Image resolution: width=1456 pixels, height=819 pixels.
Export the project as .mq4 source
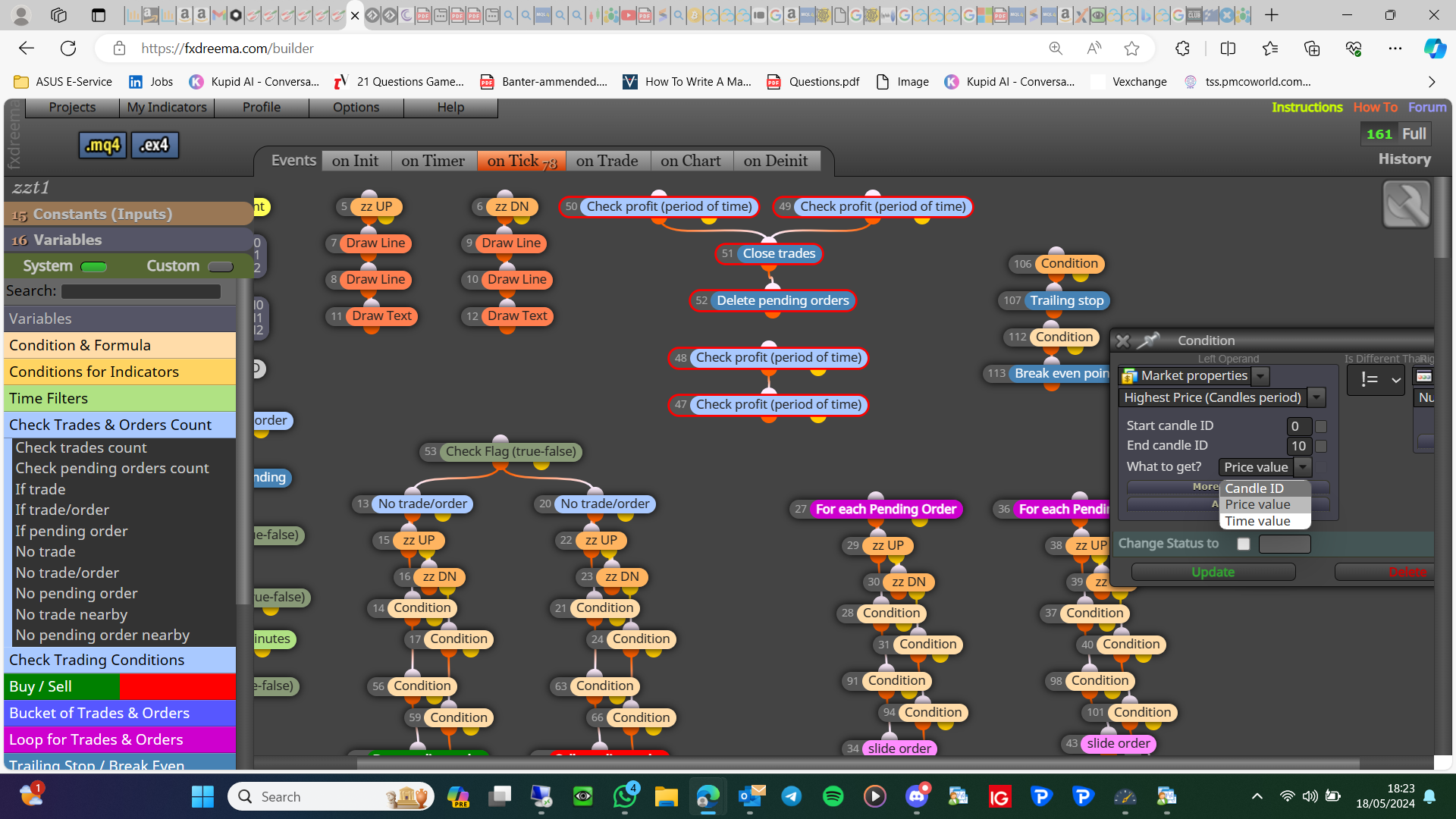pyautogui.click(x=102, y=145)
